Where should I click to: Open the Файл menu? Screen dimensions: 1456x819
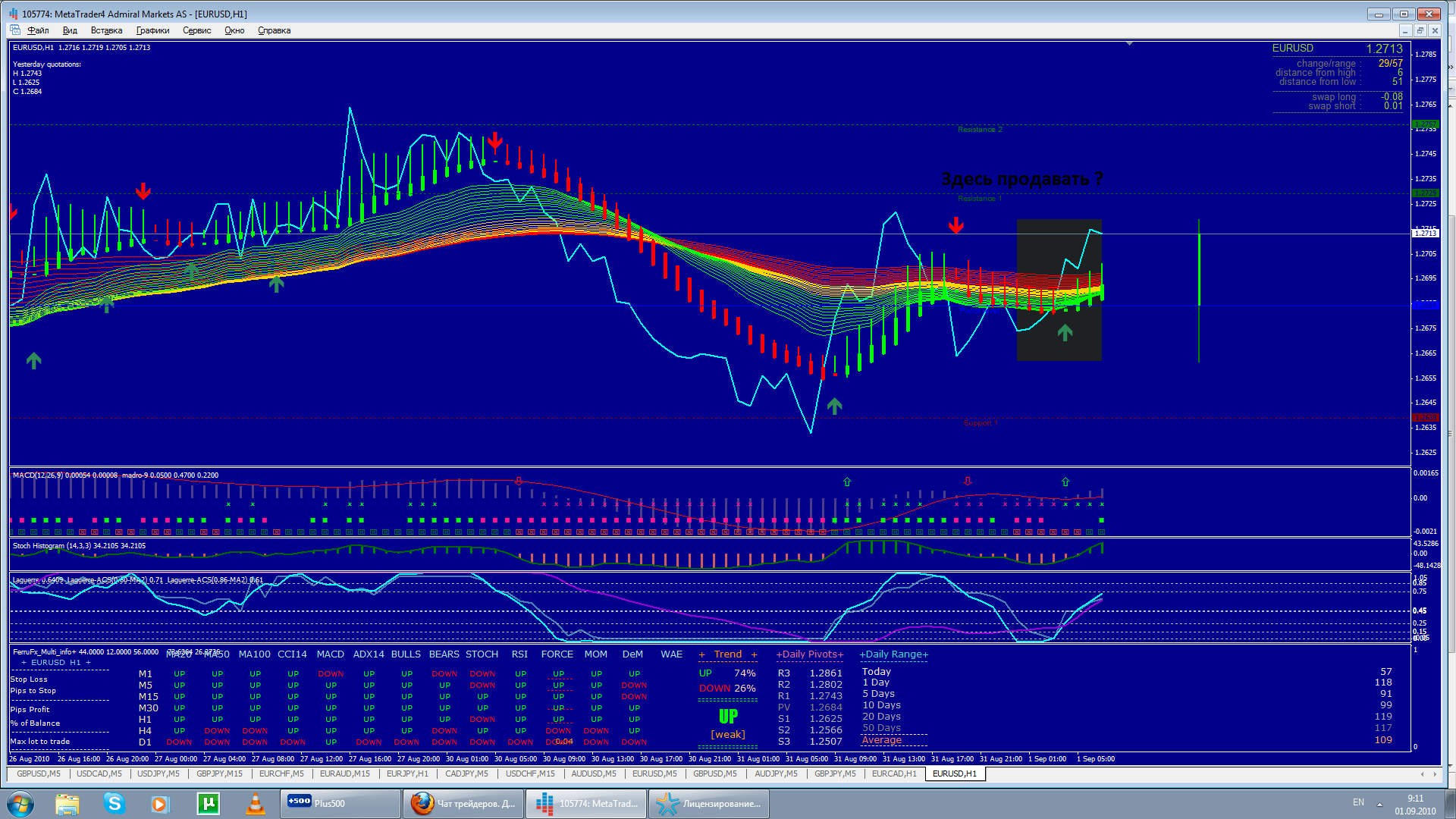tap(38, 30)
